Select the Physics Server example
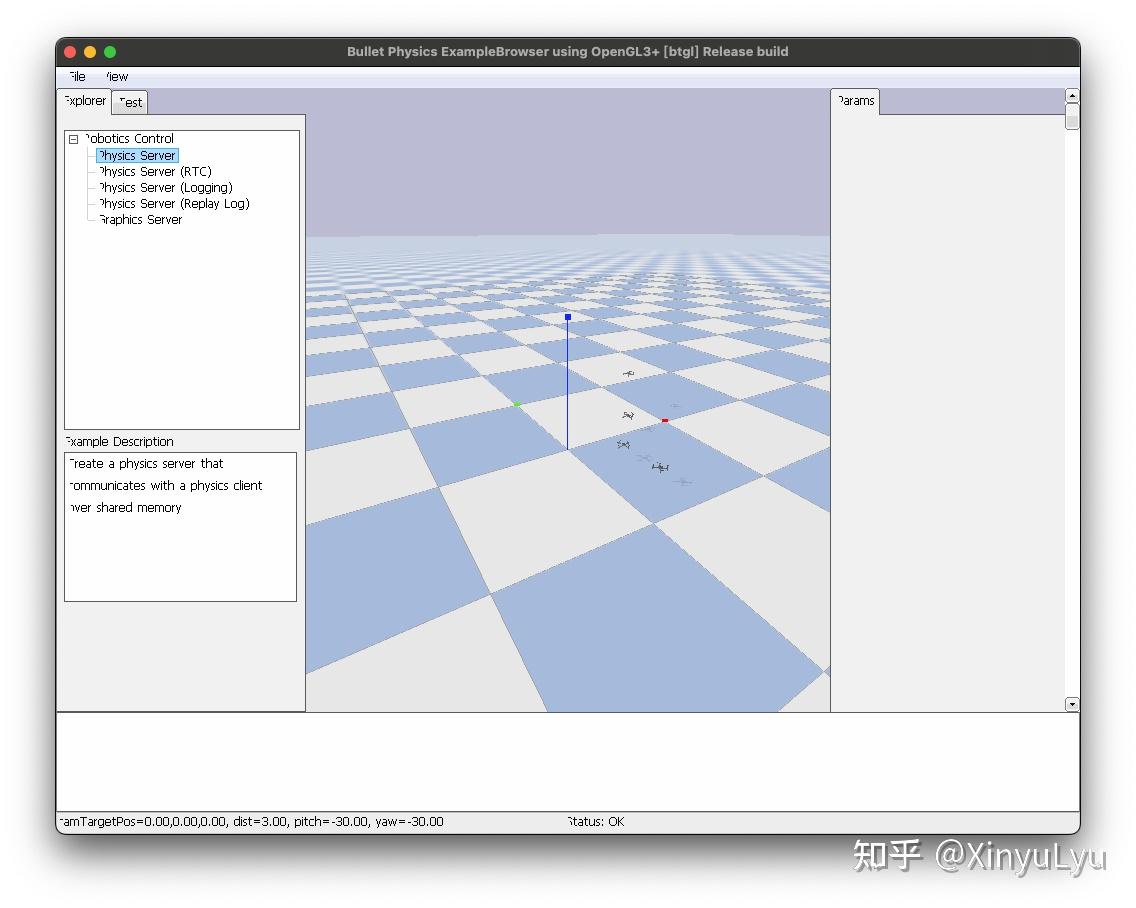Screen dimensions: 1136x908 pyautogui.click(x=136, y=155)
